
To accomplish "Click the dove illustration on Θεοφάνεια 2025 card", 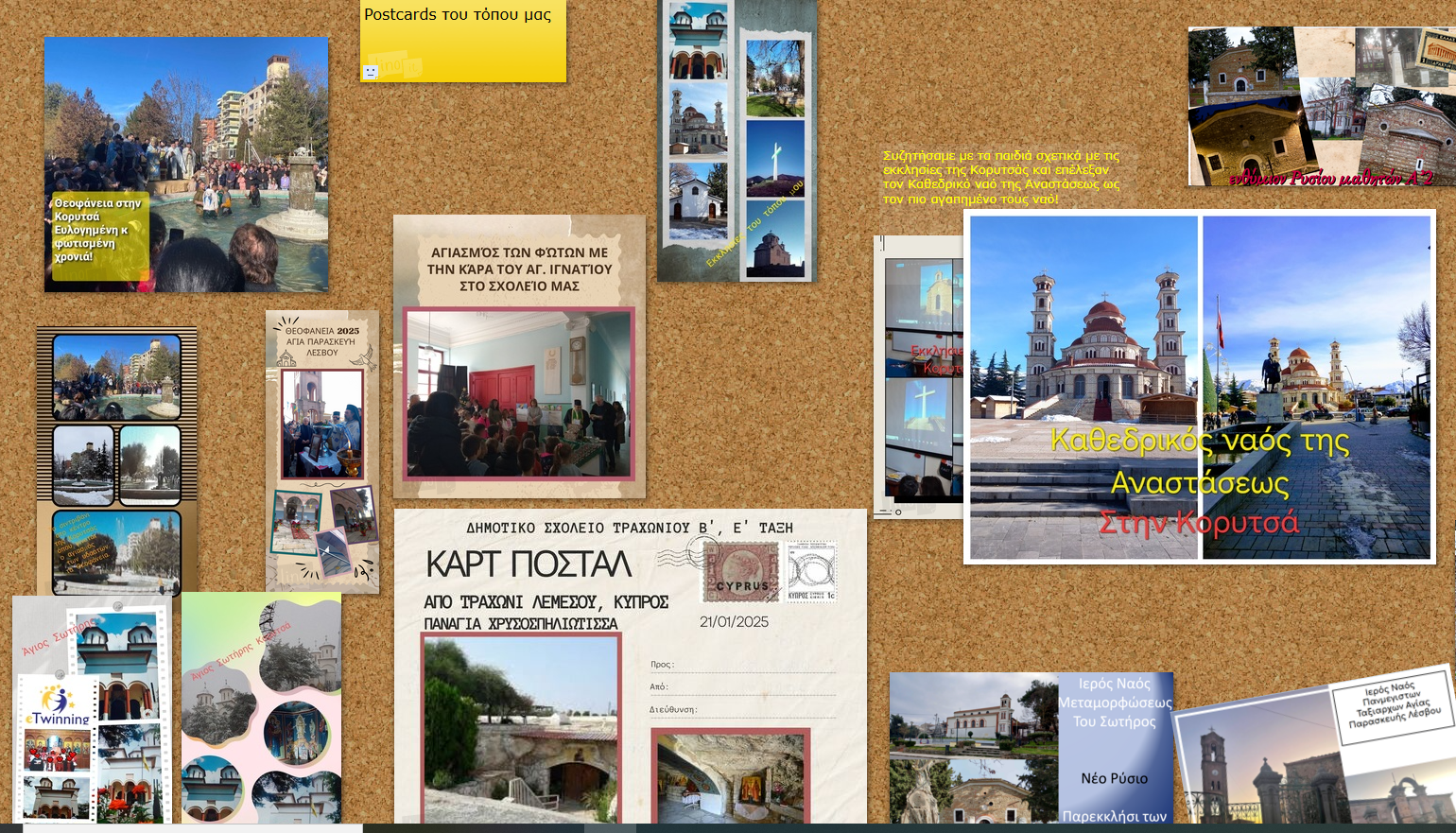I will 365,356.
